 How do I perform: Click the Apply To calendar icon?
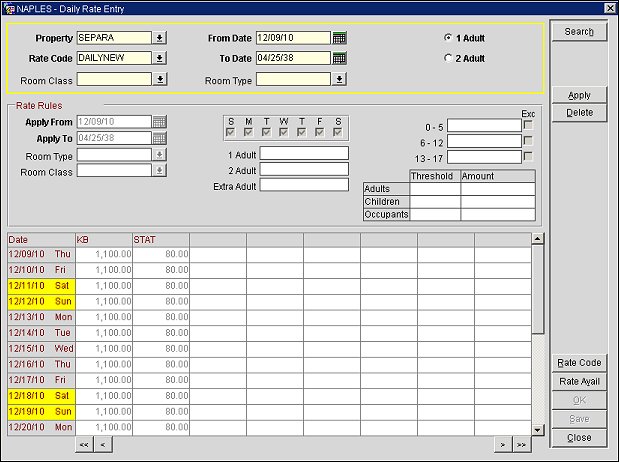click(160, 138)
